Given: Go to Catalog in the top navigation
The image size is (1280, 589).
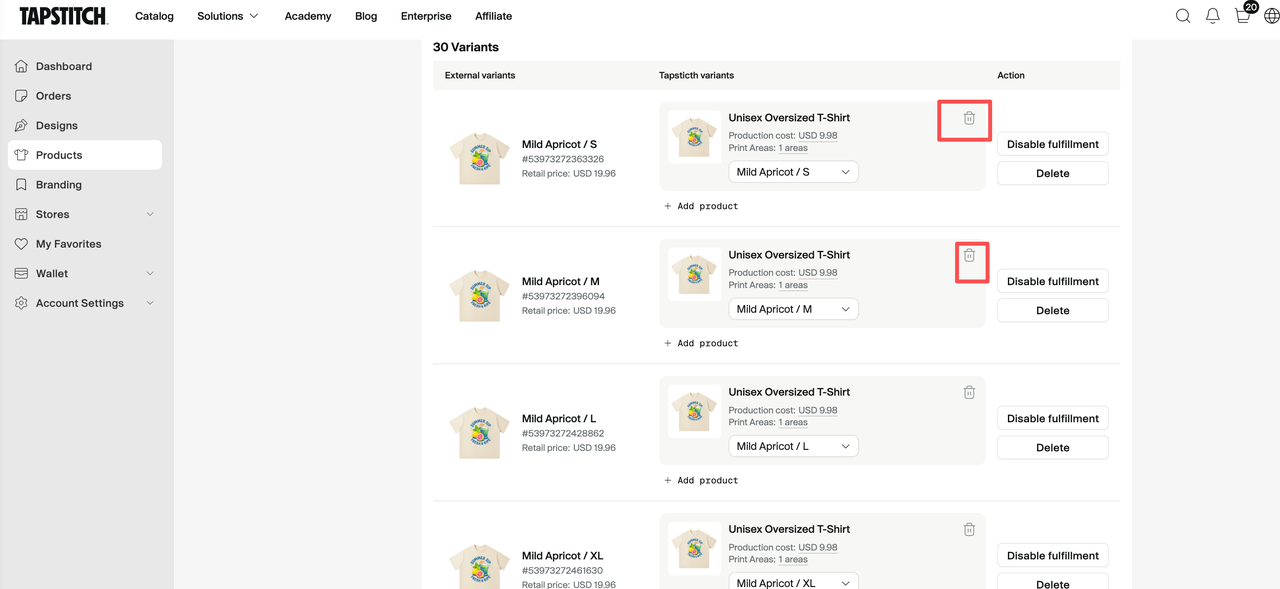Looking at the screenshot, I should coord(154,16).
